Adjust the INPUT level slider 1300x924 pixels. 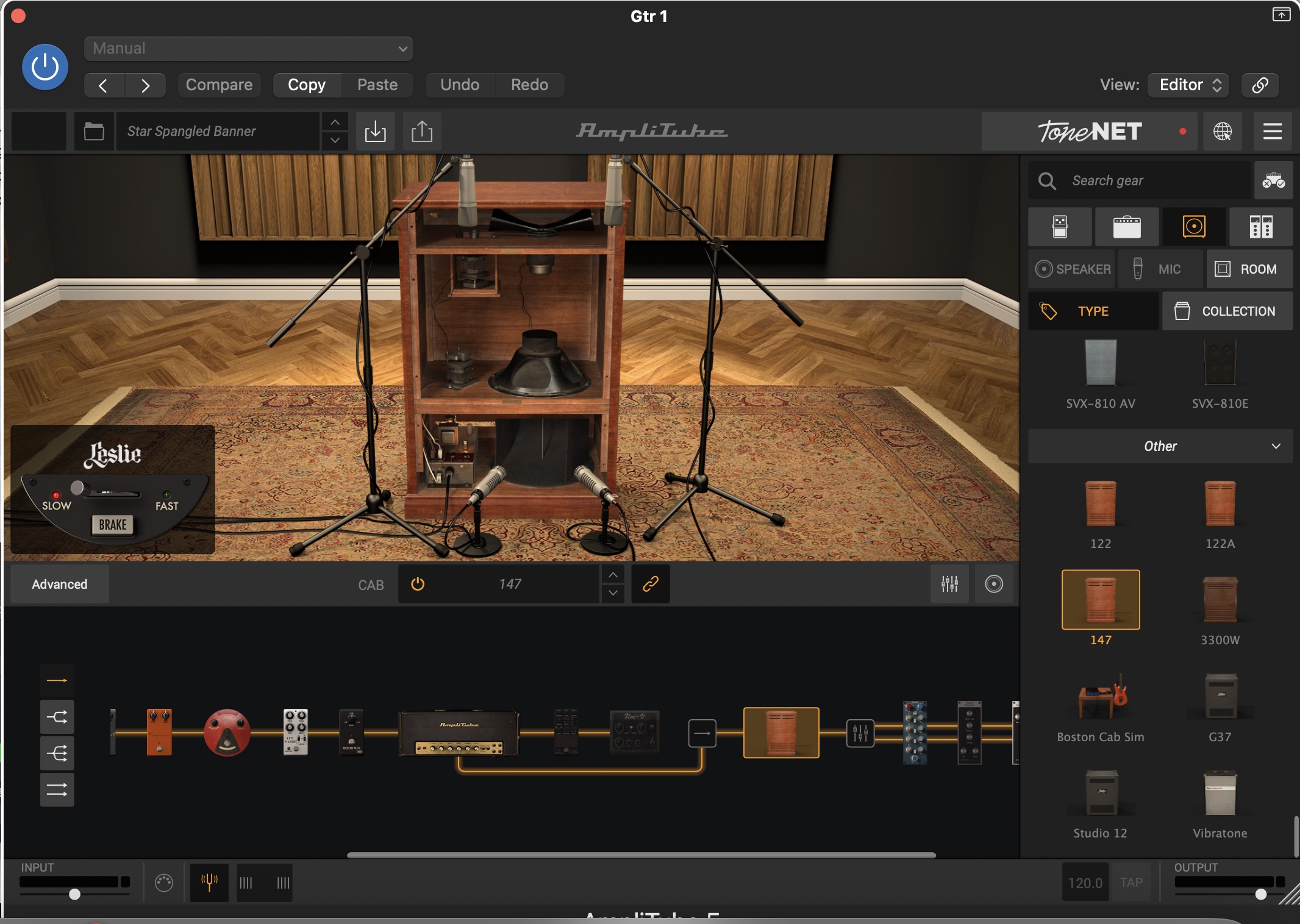[74, 894]
